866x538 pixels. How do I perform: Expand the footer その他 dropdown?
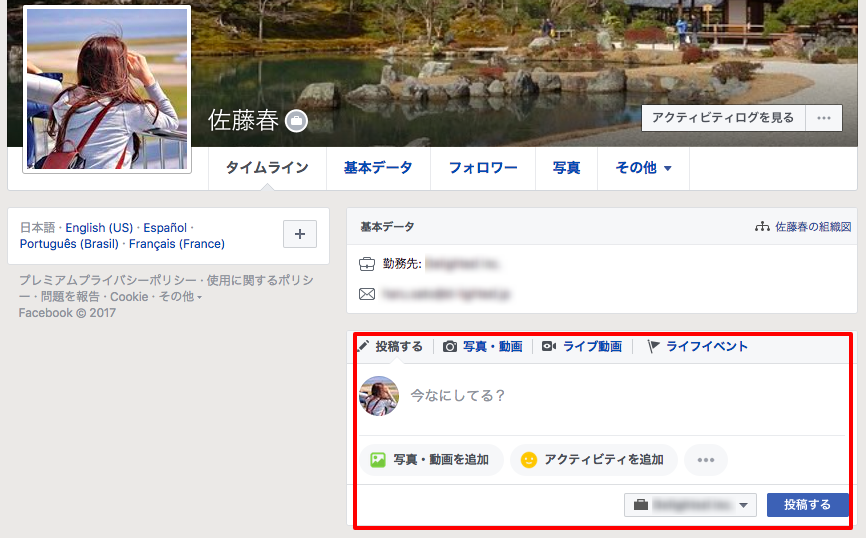(x=181, y=297)
